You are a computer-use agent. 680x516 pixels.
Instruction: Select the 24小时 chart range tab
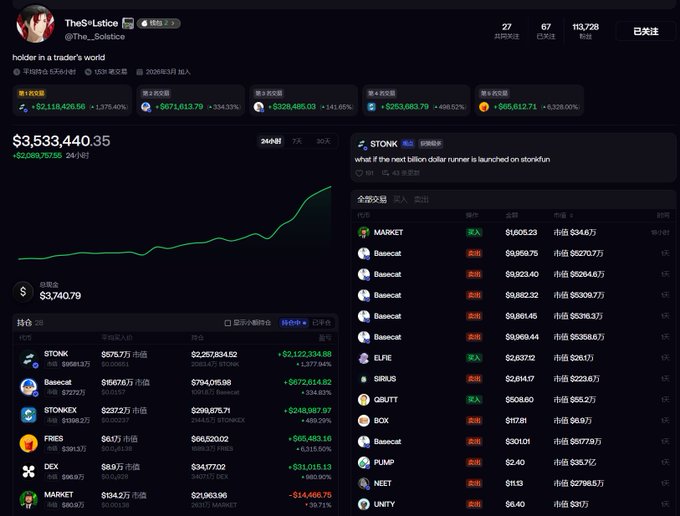(x=271, y=141)
